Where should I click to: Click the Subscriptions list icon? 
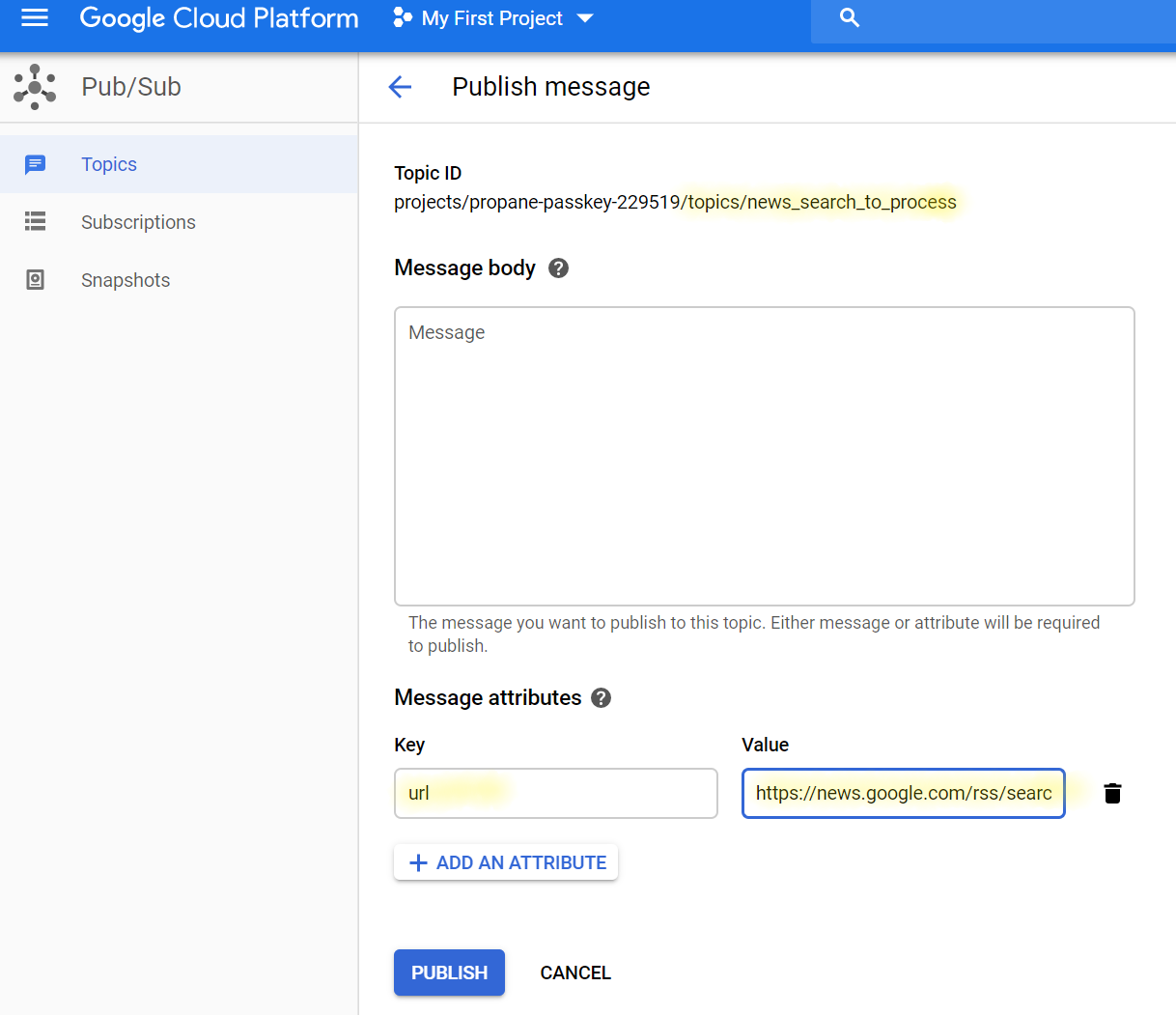click(35, 222)
